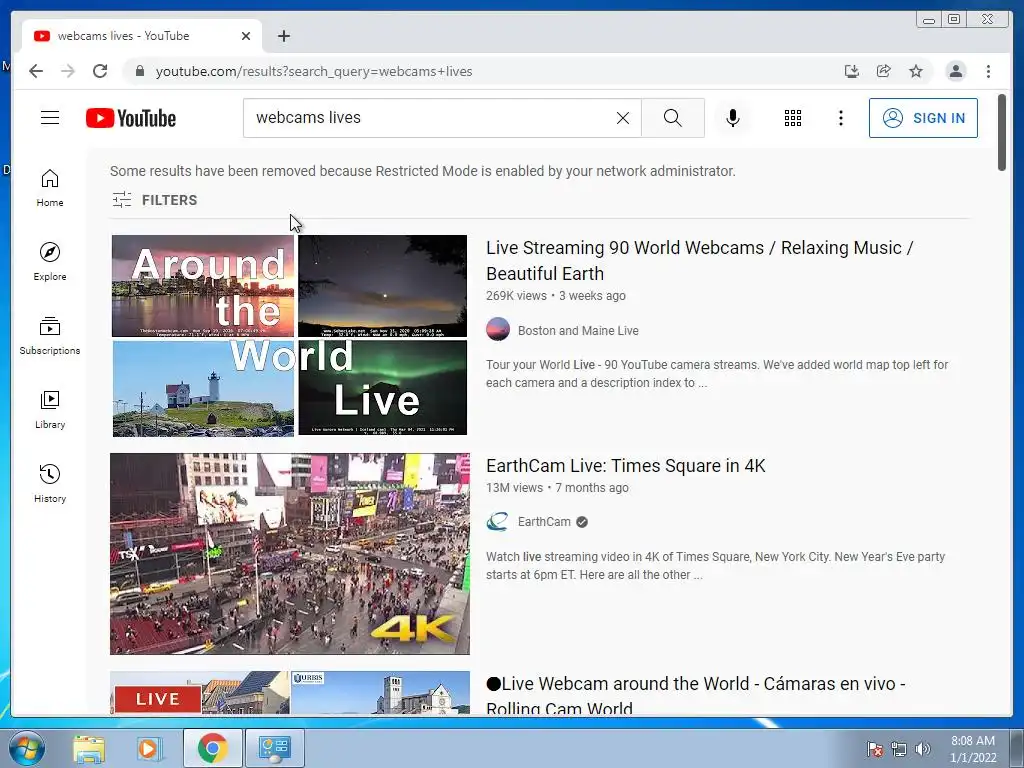Open Windows Media Player from the taskbar
Viewport: 1024px width, 768px height.
[x=149, y=748]
